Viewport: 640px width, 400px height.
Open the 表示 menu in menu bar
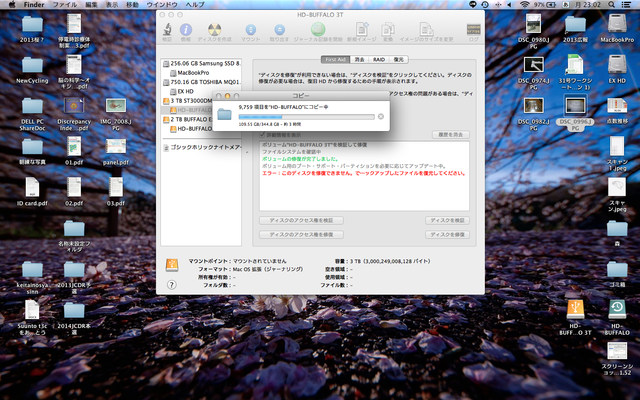click(112, 4)
